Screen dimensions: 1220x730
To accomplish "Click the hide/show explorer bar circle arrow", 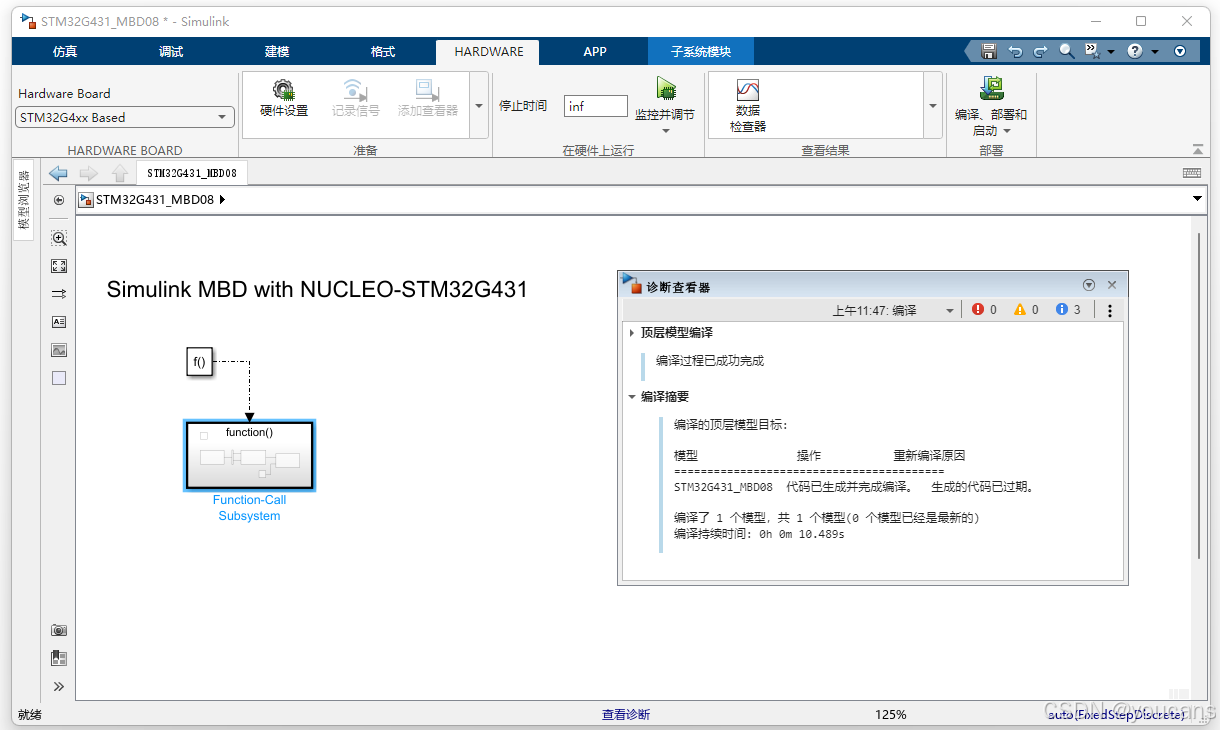I will (59, 200).
